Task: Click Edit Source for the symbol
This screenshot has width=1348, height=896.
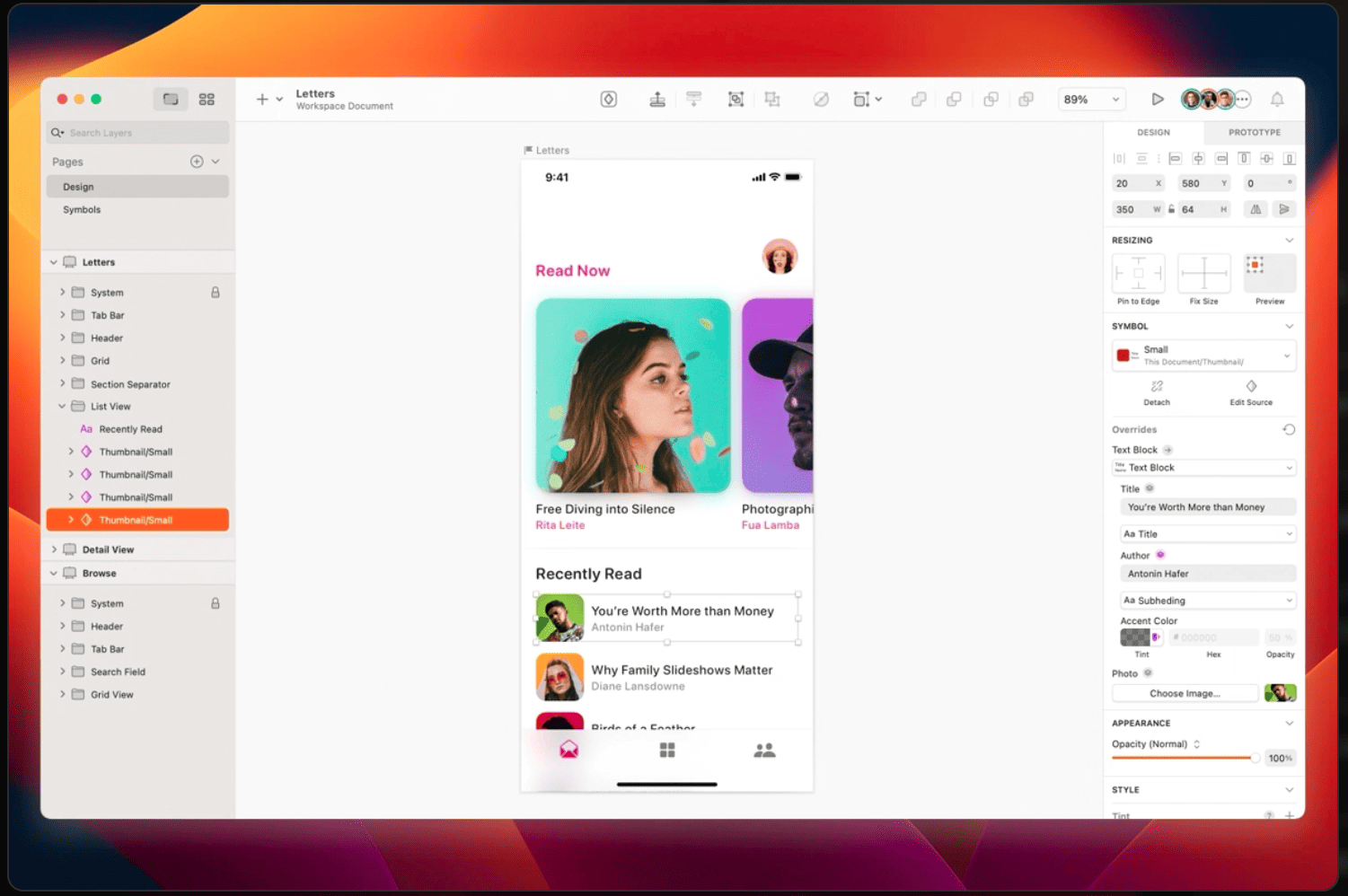Action: (1251, 392)
